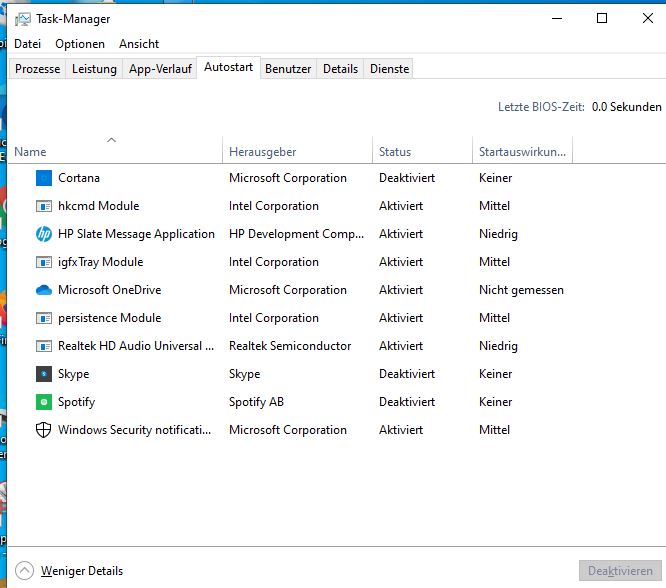Image resolution: width=666 pixels, height=588 pixels.
Task: Click Deaktiviert status in Skype row
Action: 407,374
